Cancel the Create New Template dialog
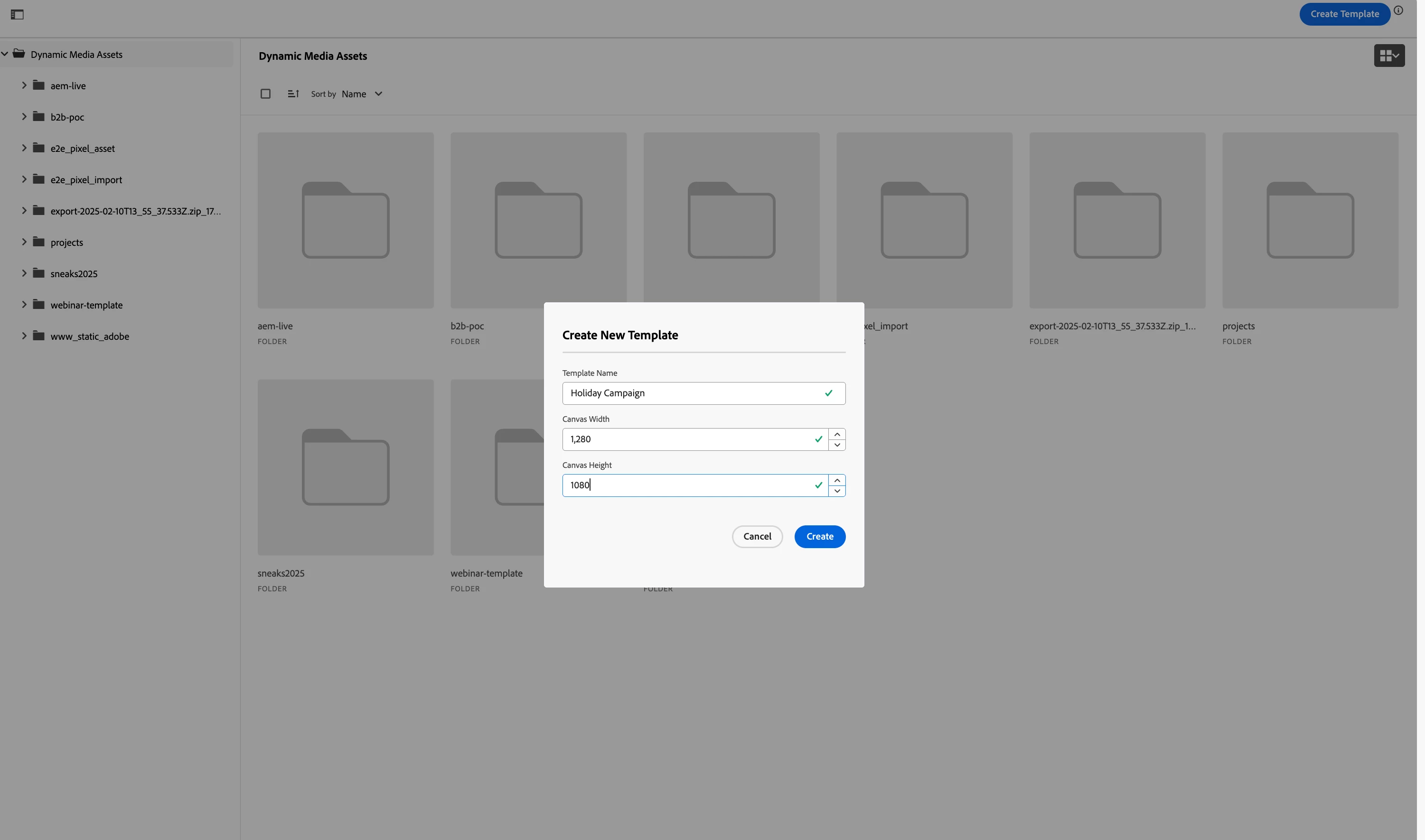The height and width of the screenshot is (840, 1425). pos(761,537)
